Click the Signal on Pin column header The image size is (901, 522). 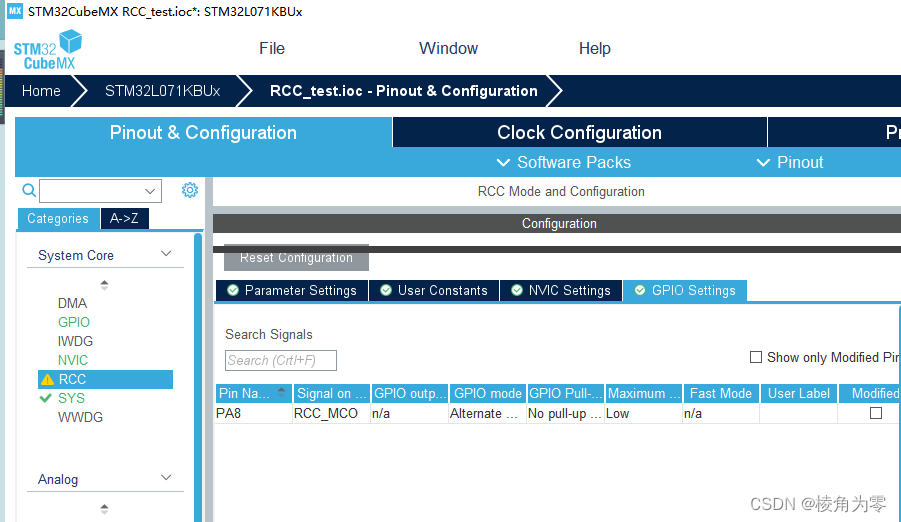pyautogui.click(x=332, y=393)
